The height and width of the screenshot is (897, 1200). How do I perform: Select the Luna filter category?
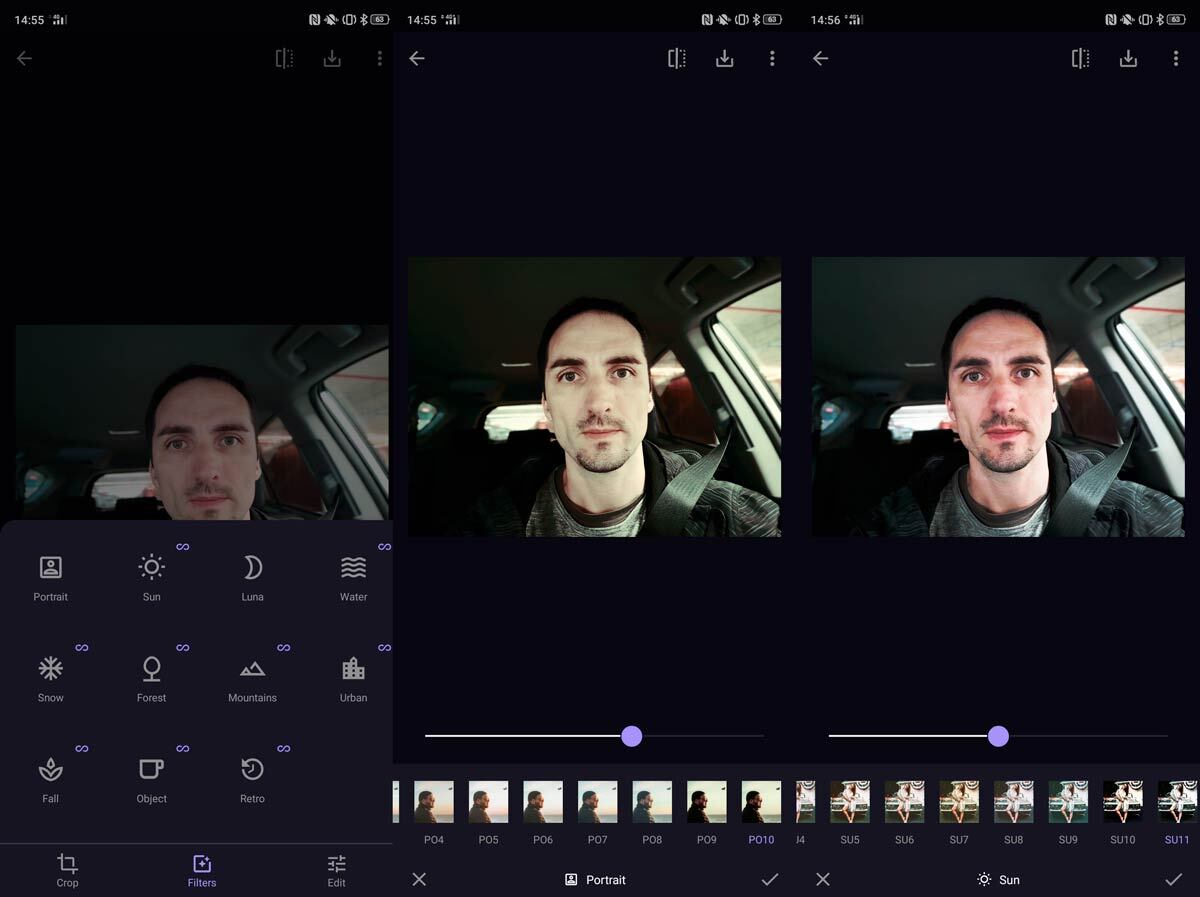click(x=252, y=578)
